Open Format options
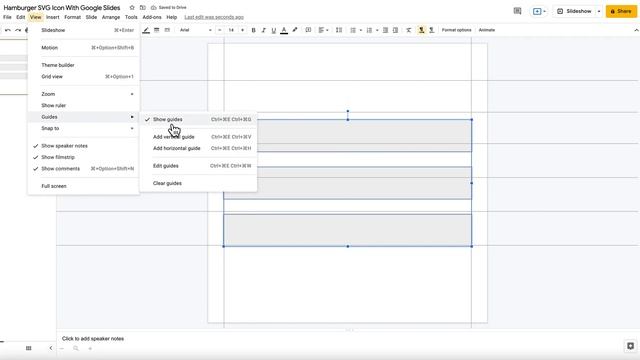 [456, 30]
